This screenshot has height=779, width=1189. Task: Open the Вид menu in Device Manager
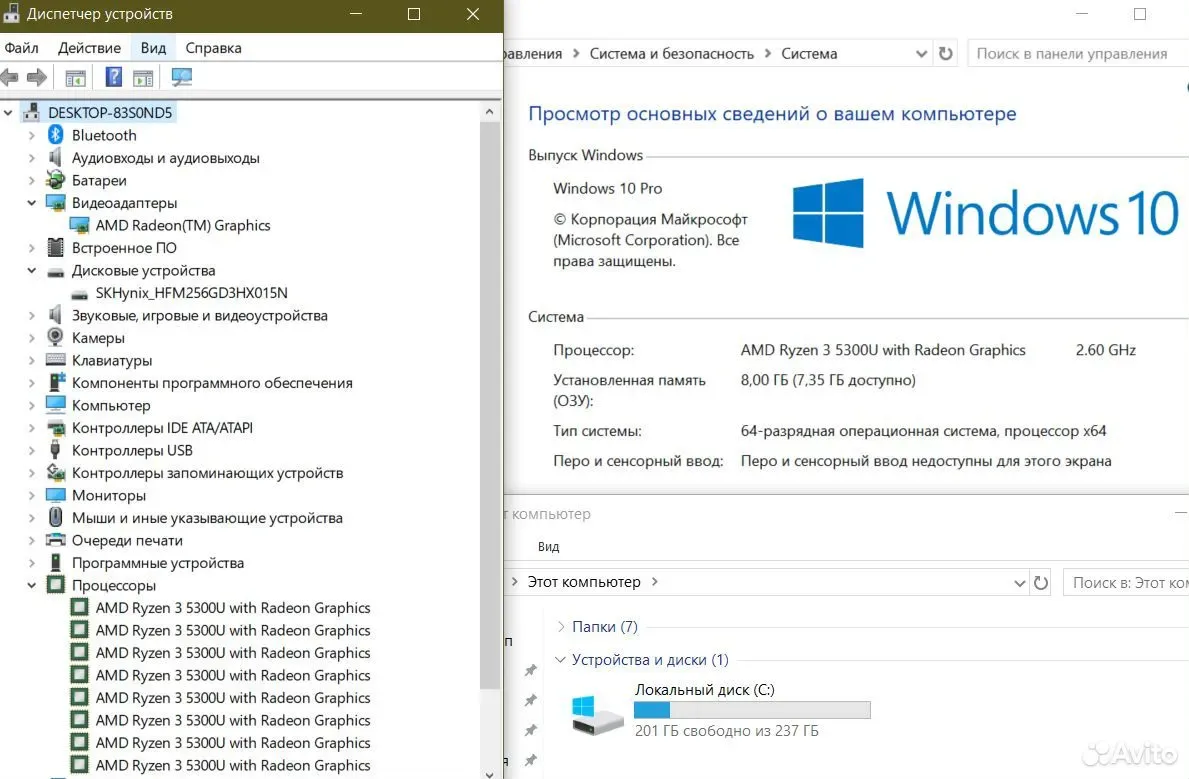(x=153, y=48)
